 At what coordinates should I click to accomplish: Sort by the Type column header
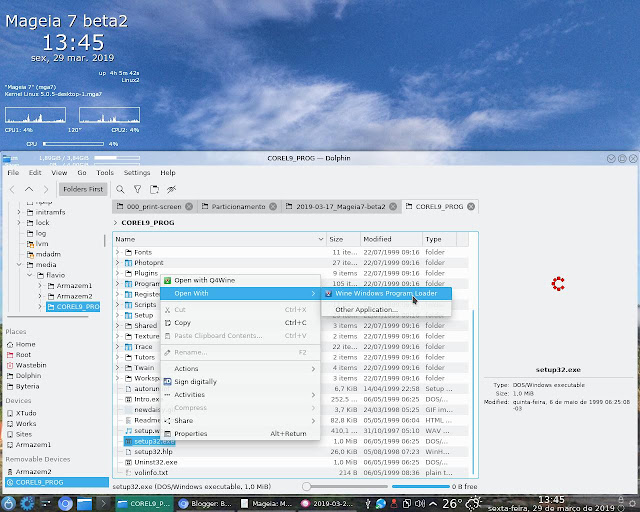pyautogui.click(x=440, y=239)
